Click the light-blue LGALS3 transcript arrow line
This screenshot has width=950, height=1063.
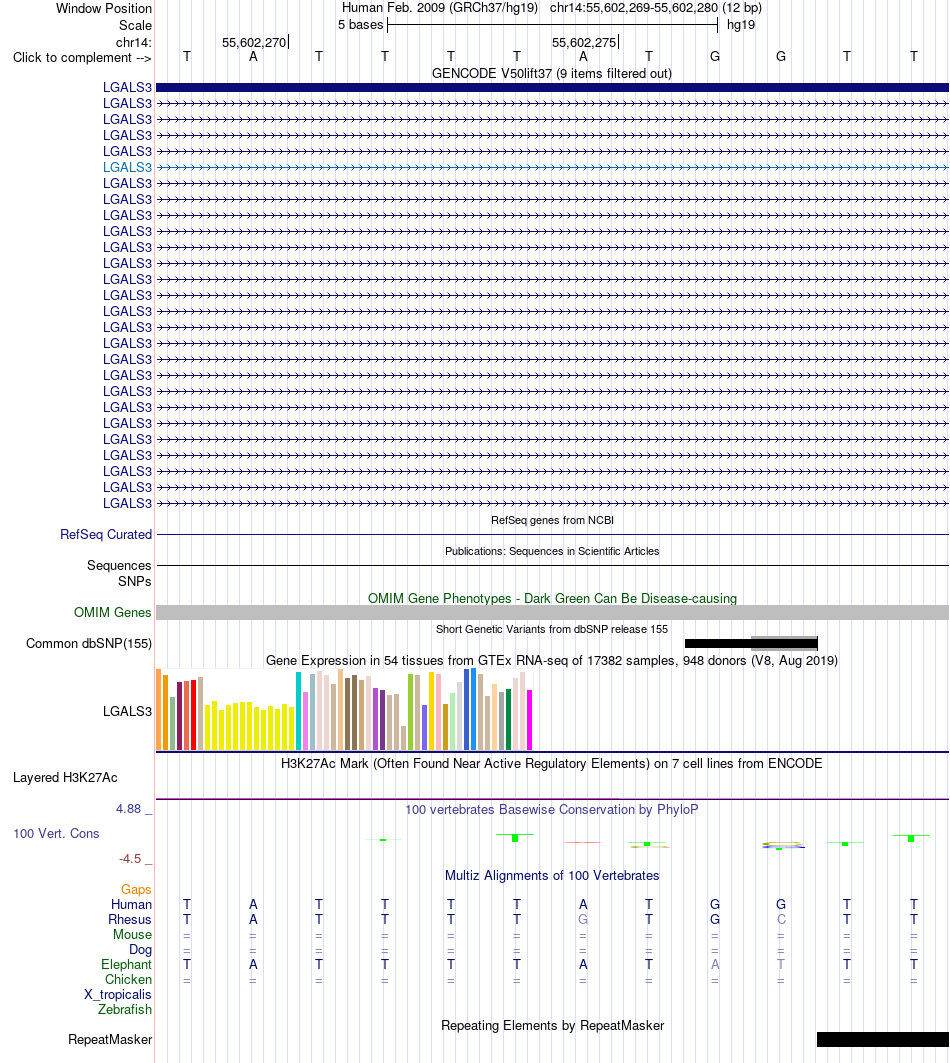pos(552,167)
